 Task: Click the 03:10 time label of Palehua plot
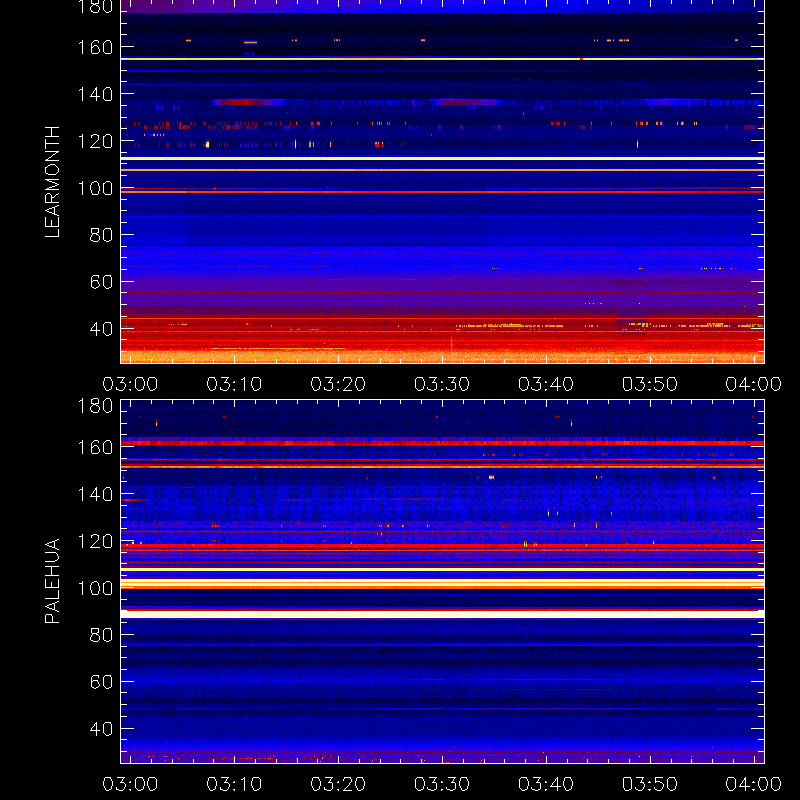pyautogui.click(x=234, y=784)
